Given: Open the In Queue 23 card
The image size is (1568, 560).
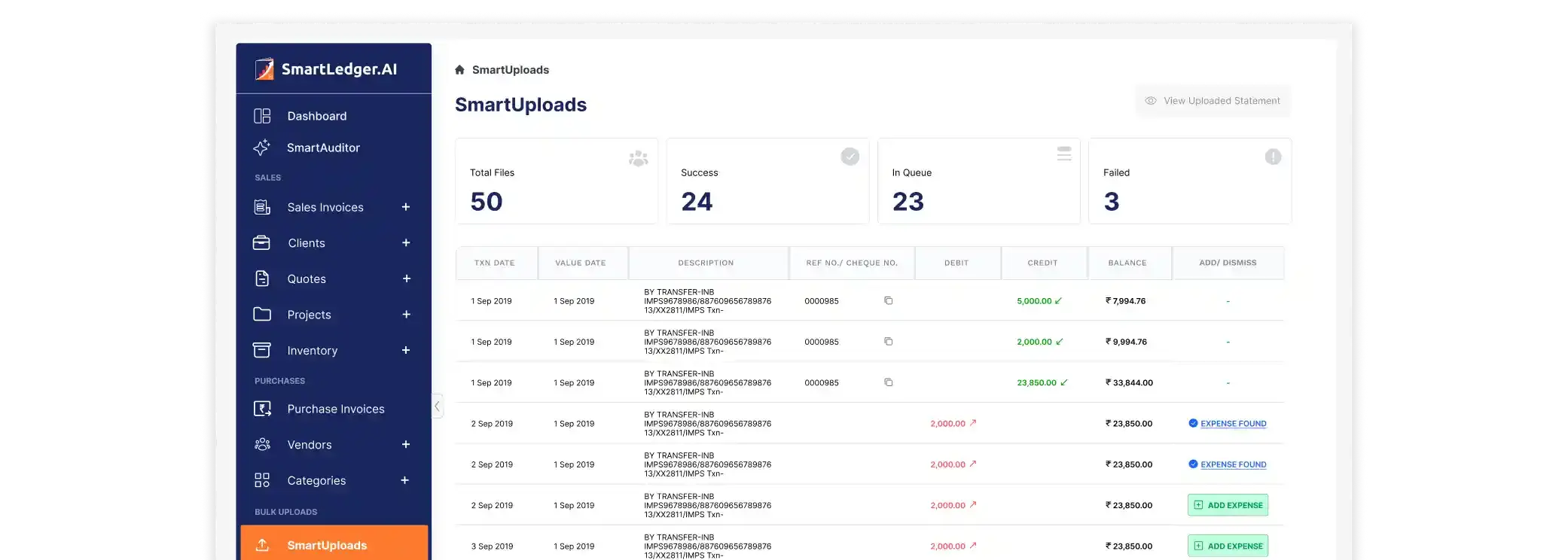Looking at the screenshot, I should [x=979, y=181].
